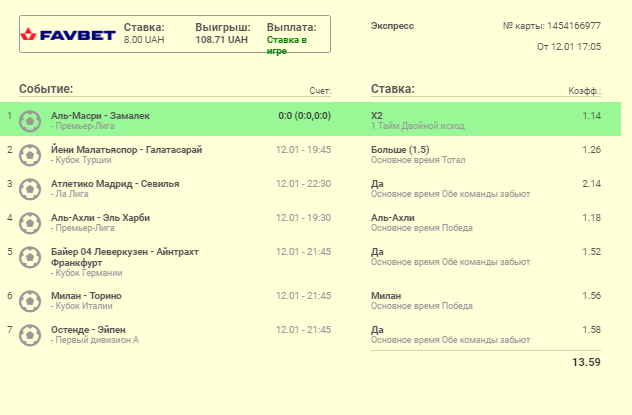632x415 pixels.
Task: Select the Остенде - Эйпен match name
Action: pos(88,330)
